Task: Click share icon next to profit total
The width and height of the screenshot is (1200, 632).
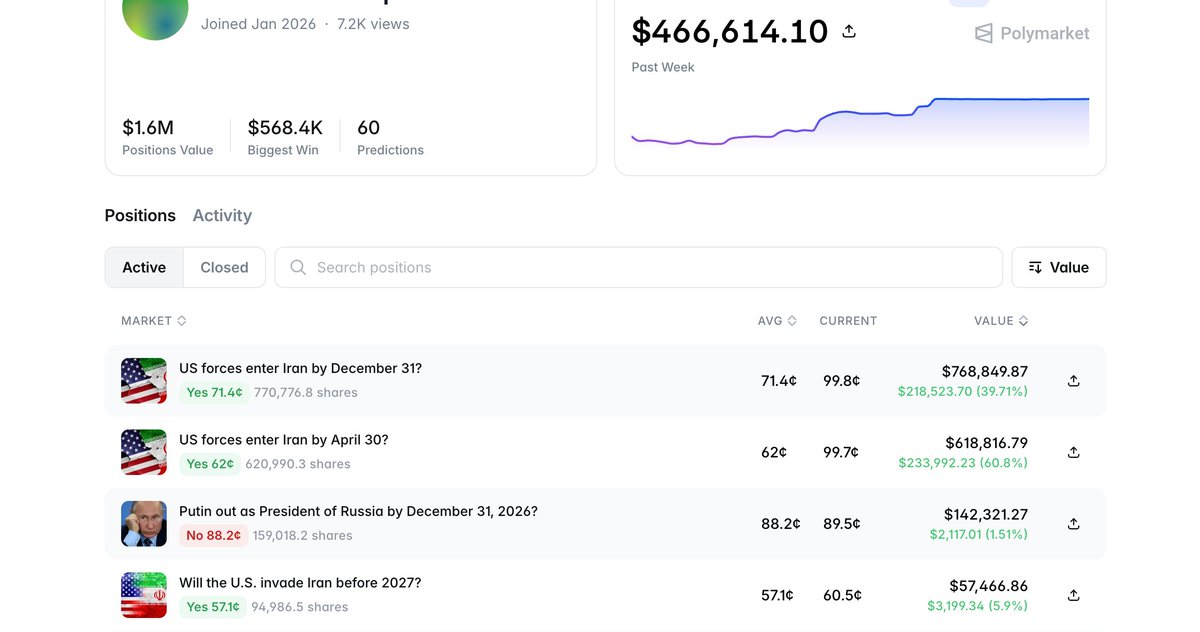Action: pyautogui.click(x=849, y=32)
